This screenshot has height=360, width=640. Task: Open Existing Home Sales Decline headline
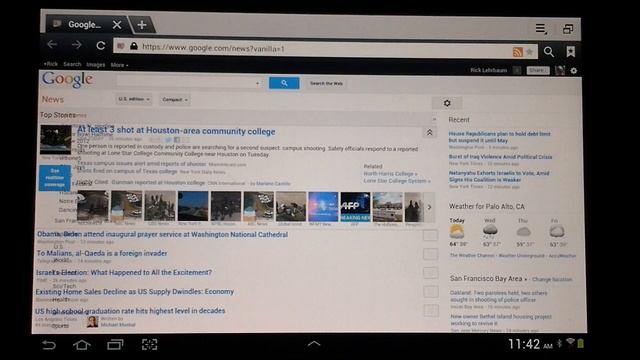point(135,291)
